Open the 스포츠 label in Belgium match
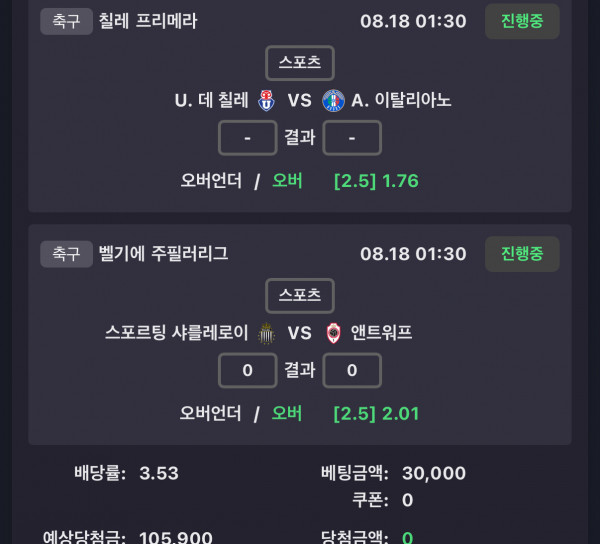This screenshot has width=600, height=544. (300, 295)
